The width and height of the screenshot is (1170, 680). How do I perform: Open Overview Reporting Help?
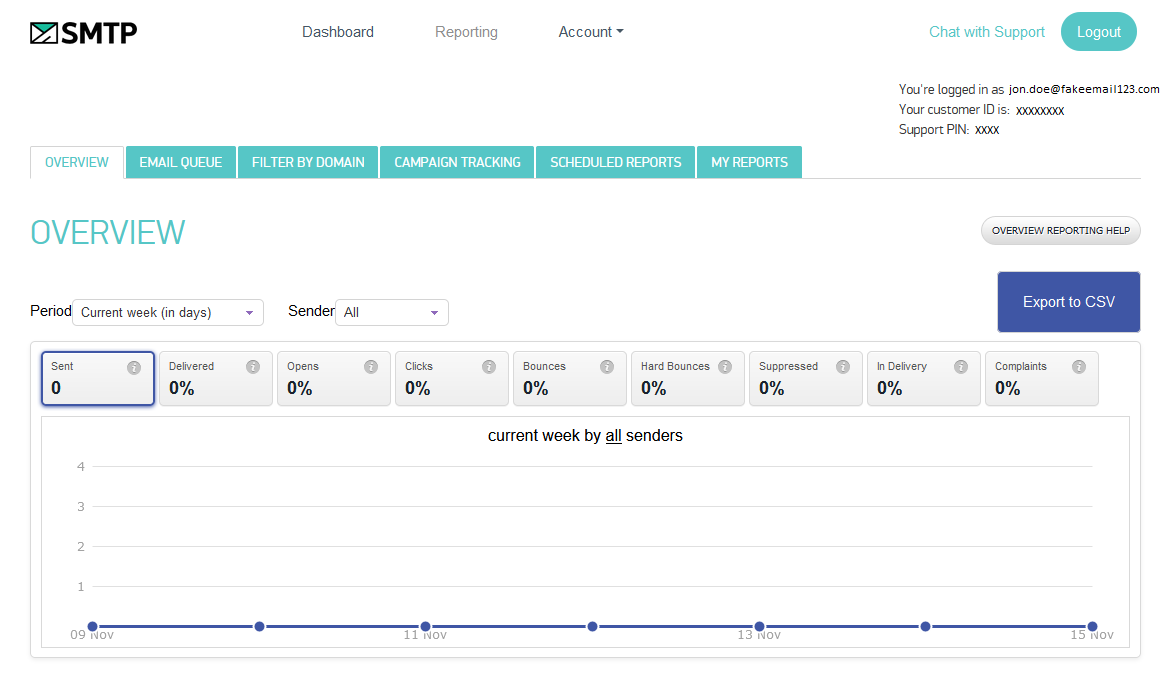[1060, 230]
